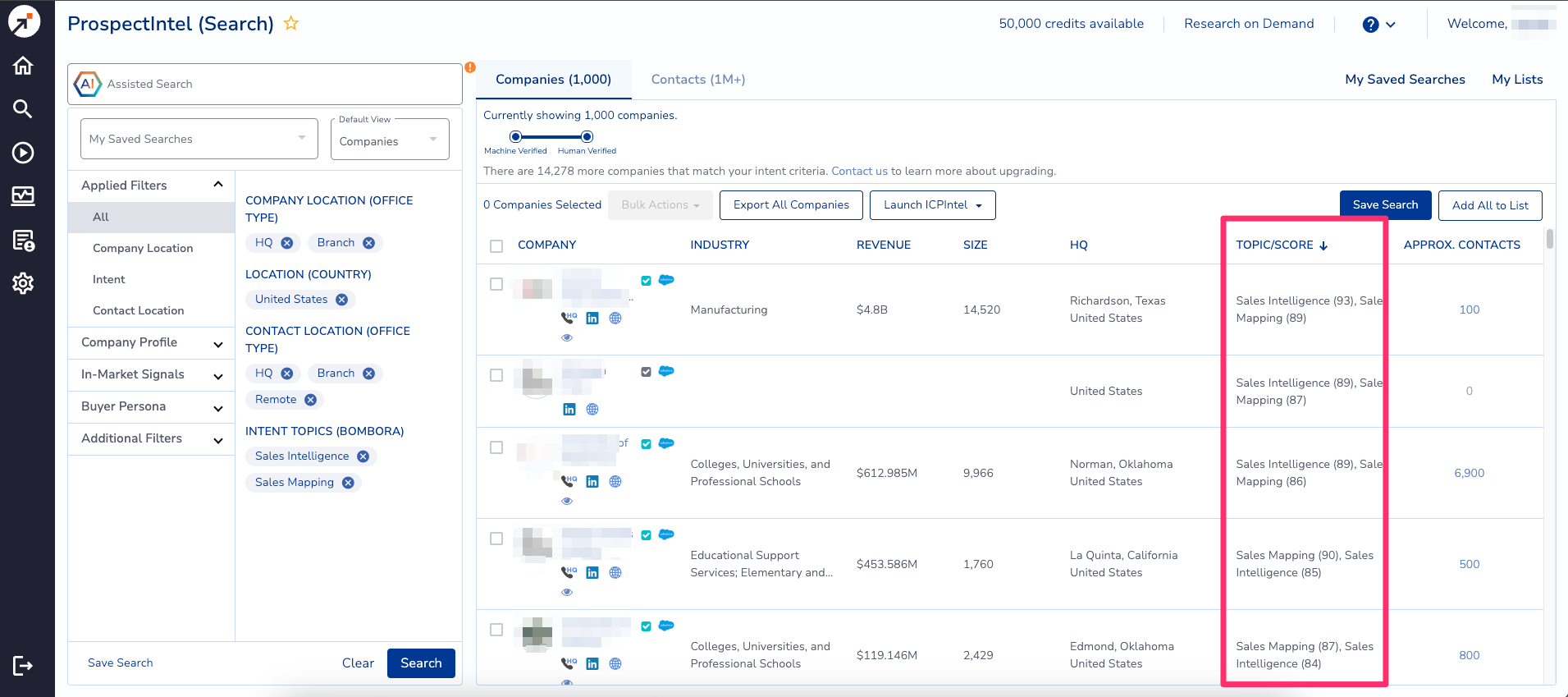Remove HQ chip under Company Location
This screenshot has height=697, width=1568.
pos(286,243)
